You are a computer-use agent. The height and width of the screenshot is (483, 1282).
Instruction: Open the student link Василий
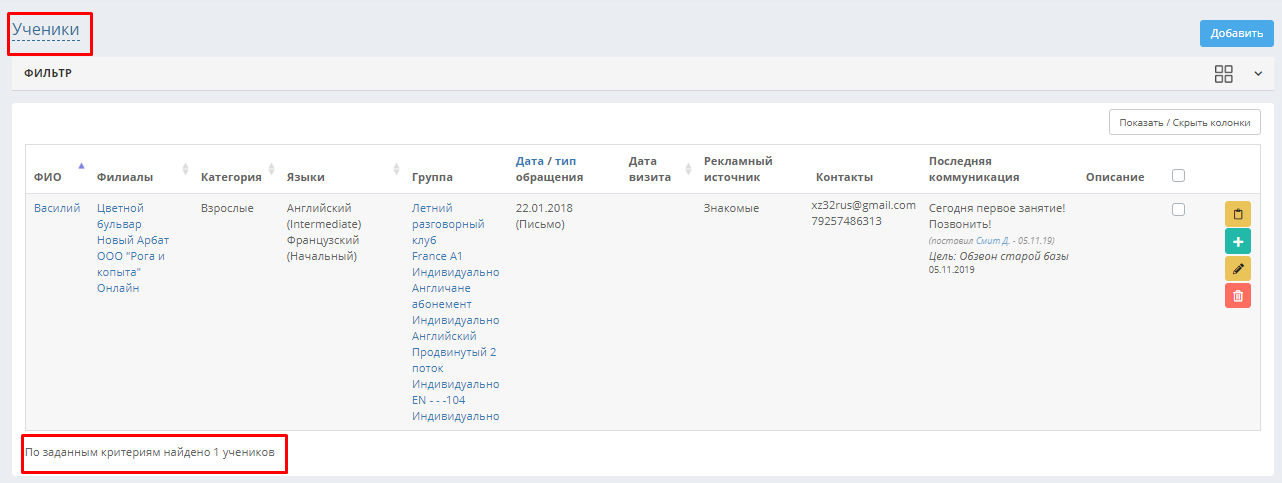(57, 208)
